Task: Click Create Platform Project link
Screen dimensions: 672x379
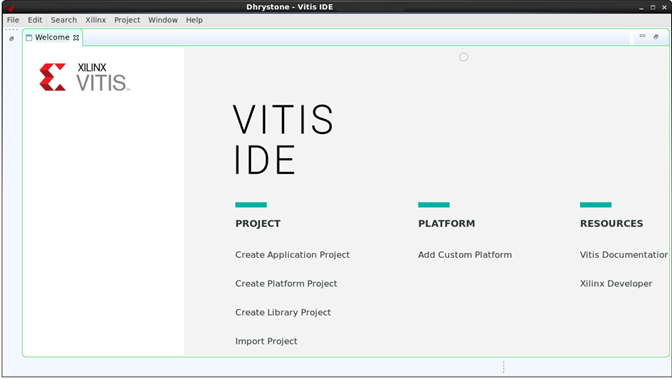Action: (286, 283)
